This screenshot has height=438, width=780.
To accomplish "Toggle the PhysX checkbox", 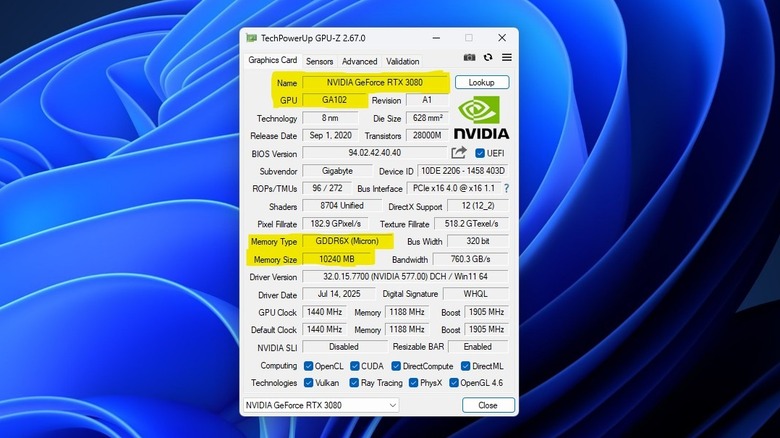I will pyautogui.click(x=411, y=382).
